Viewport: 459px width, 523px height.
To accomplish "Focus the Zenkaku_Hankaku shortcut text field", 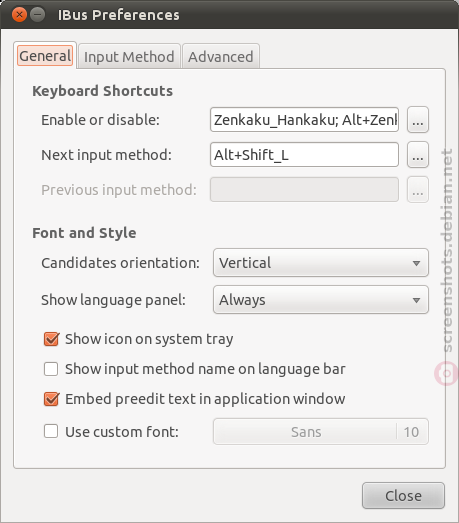I will tap(304, 120).
